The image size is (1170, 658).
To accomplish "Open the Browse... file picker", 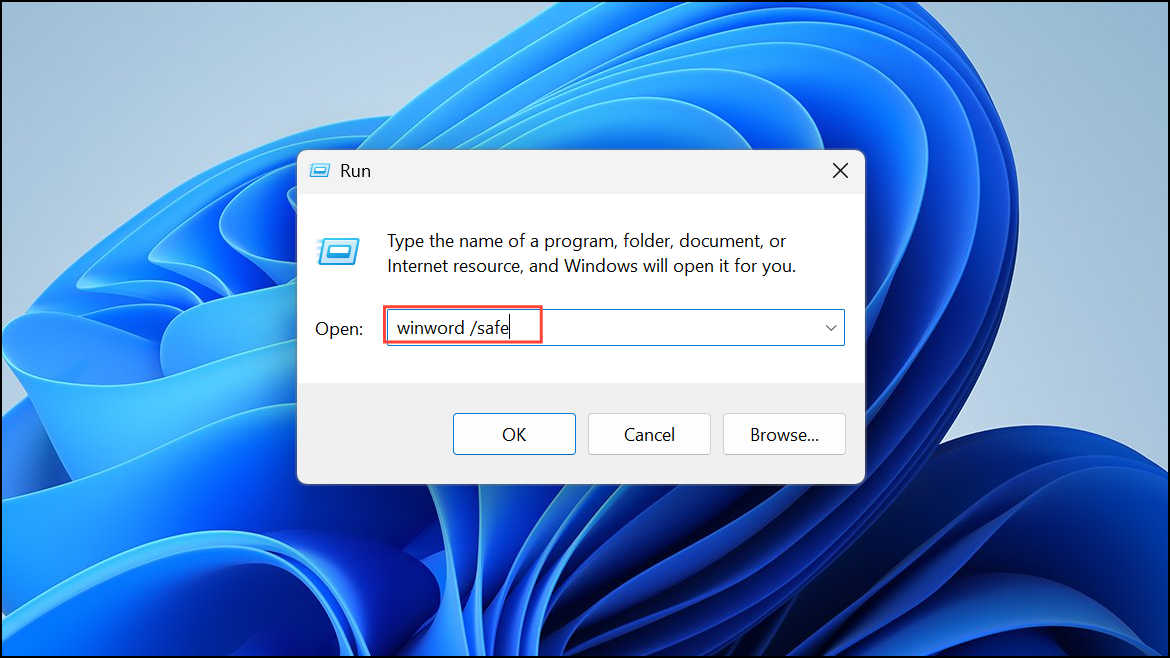I will pyautogui.click(x=784, y=434).
